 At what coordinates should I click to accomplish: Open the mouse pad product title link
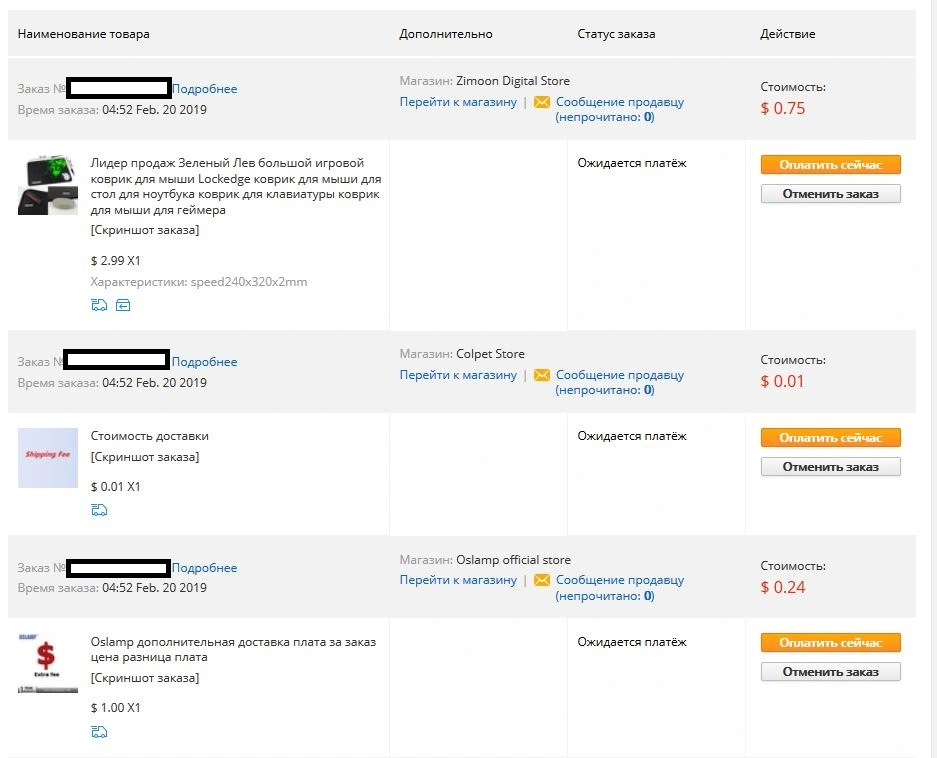pyautogui.click(x=235, y=186)
